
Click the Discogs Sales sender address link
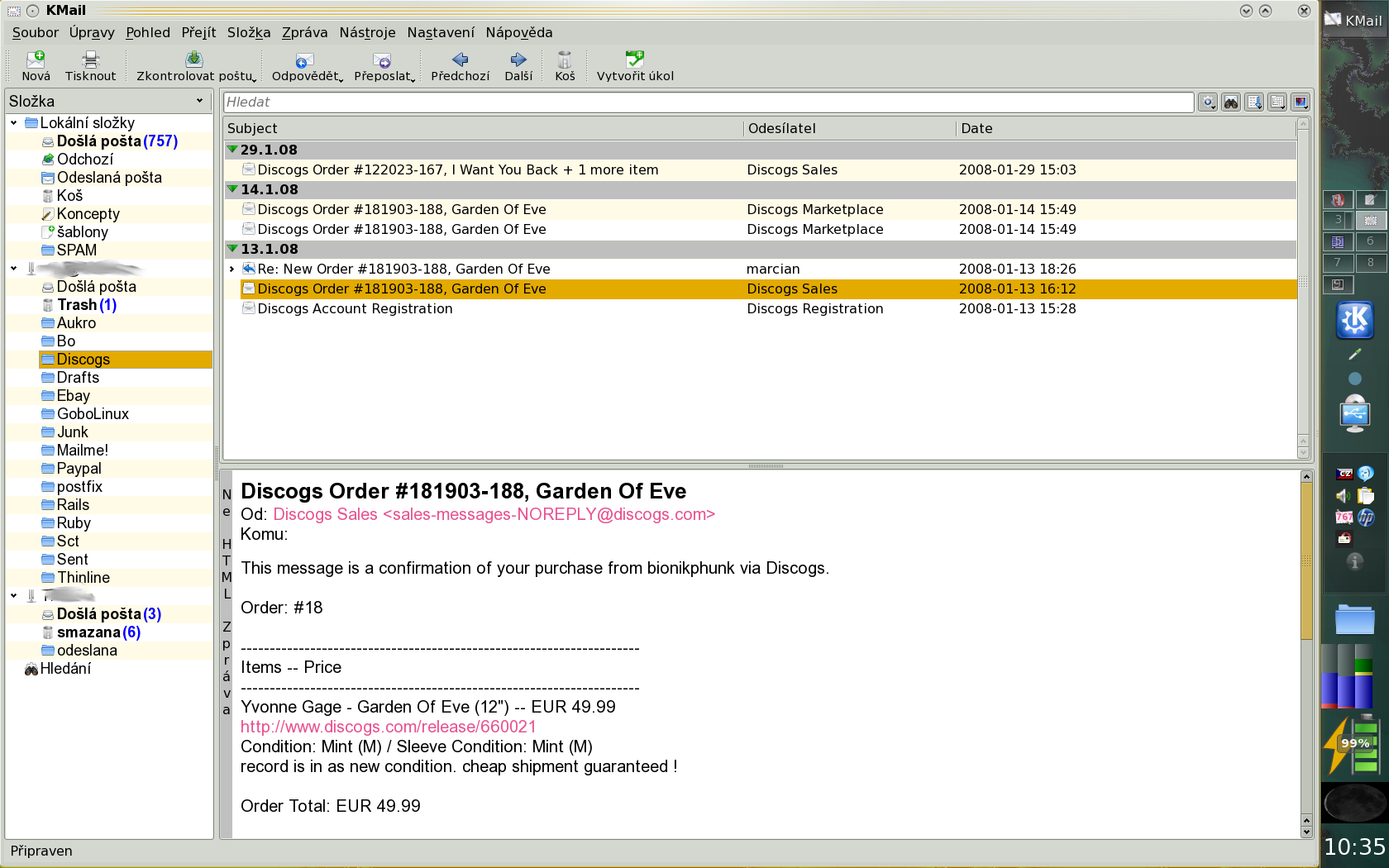[x=494, y=514]
